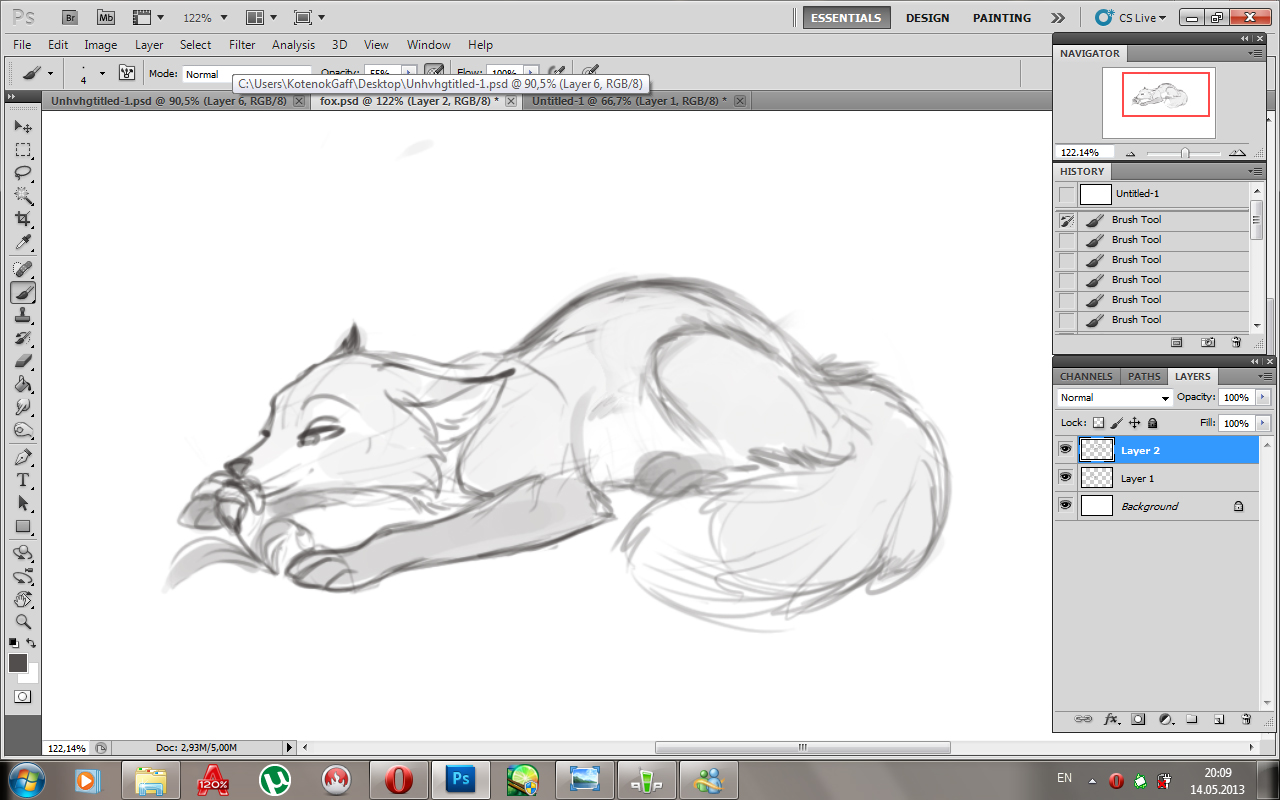
Task: Choose the Paint Bucket tool
Action: 23,384
